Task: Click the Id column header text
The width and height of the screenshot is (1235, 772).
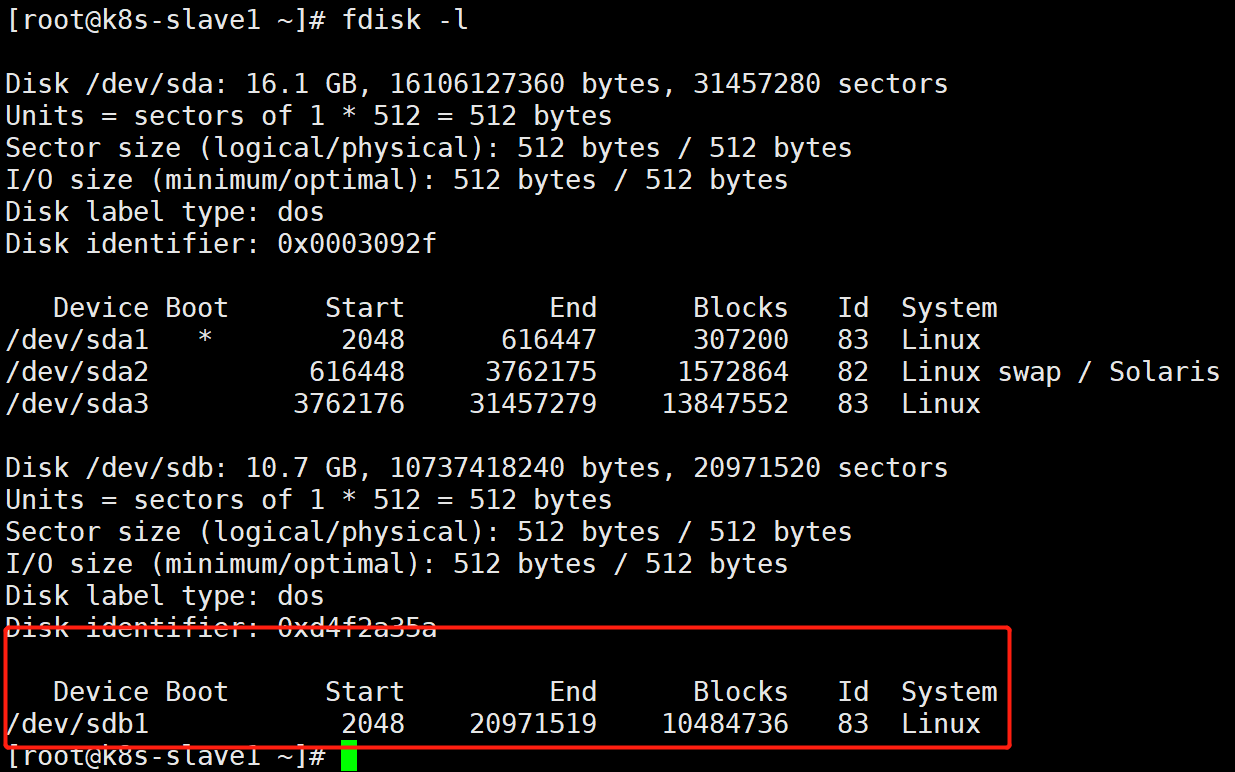Action: [x=853, y=307]
